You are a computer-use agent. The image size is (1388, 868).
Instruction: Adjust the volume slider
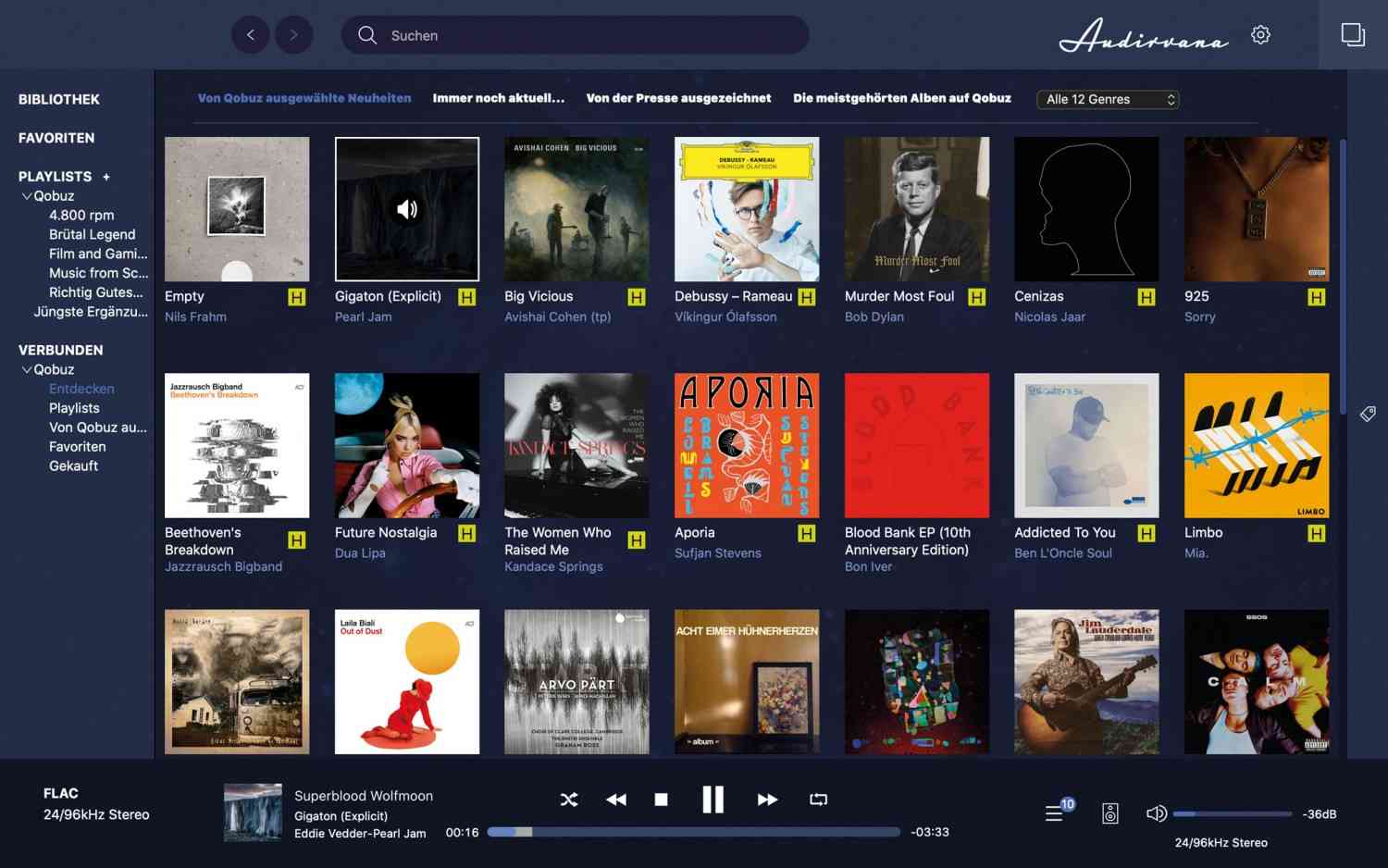tap(1233, 813)
